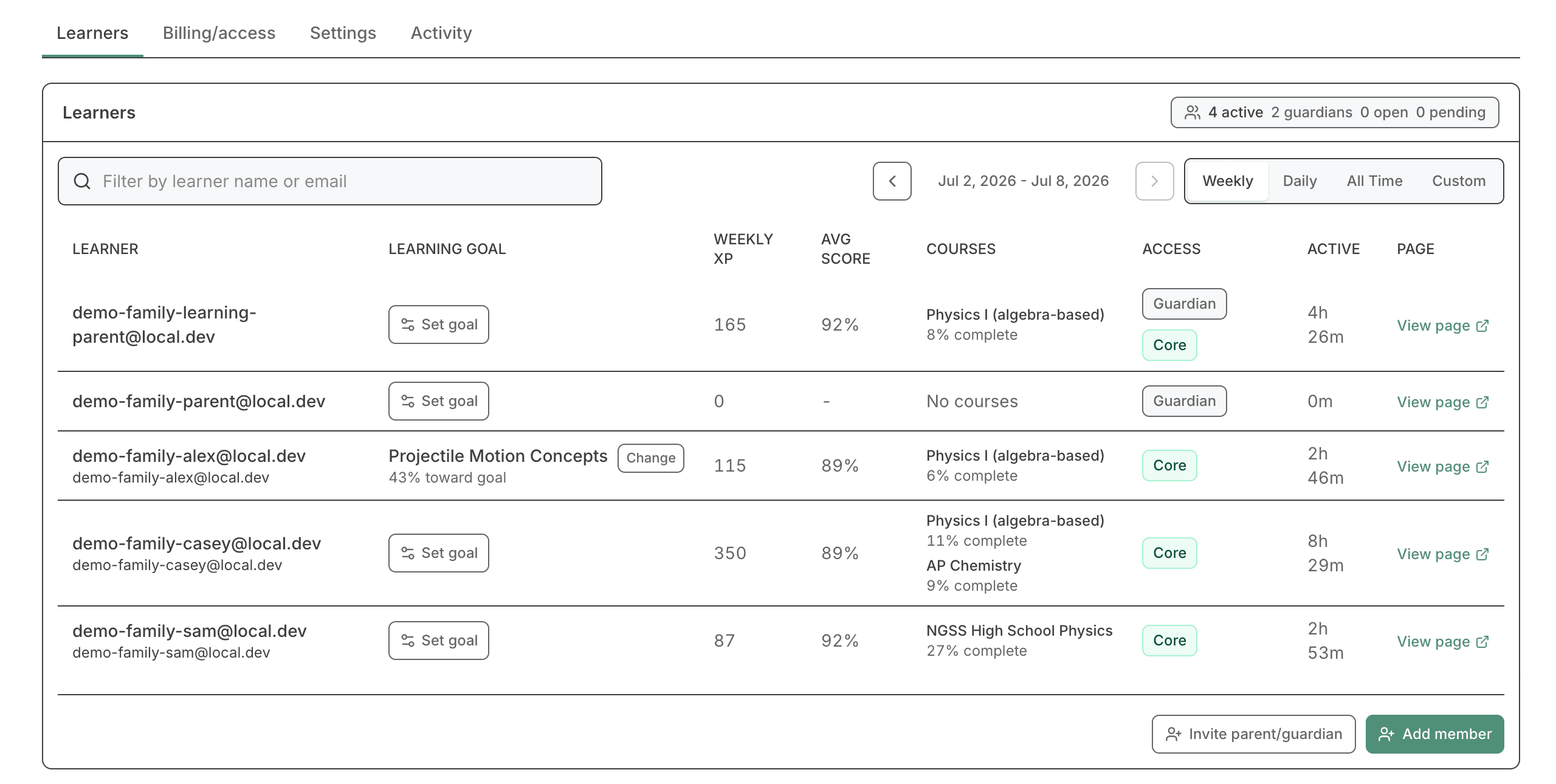The height and width of the screenshot is (784, 1556).
Task: Click the people icon in the member summary
Action: pyautogui.click(x=1192, y=112)
